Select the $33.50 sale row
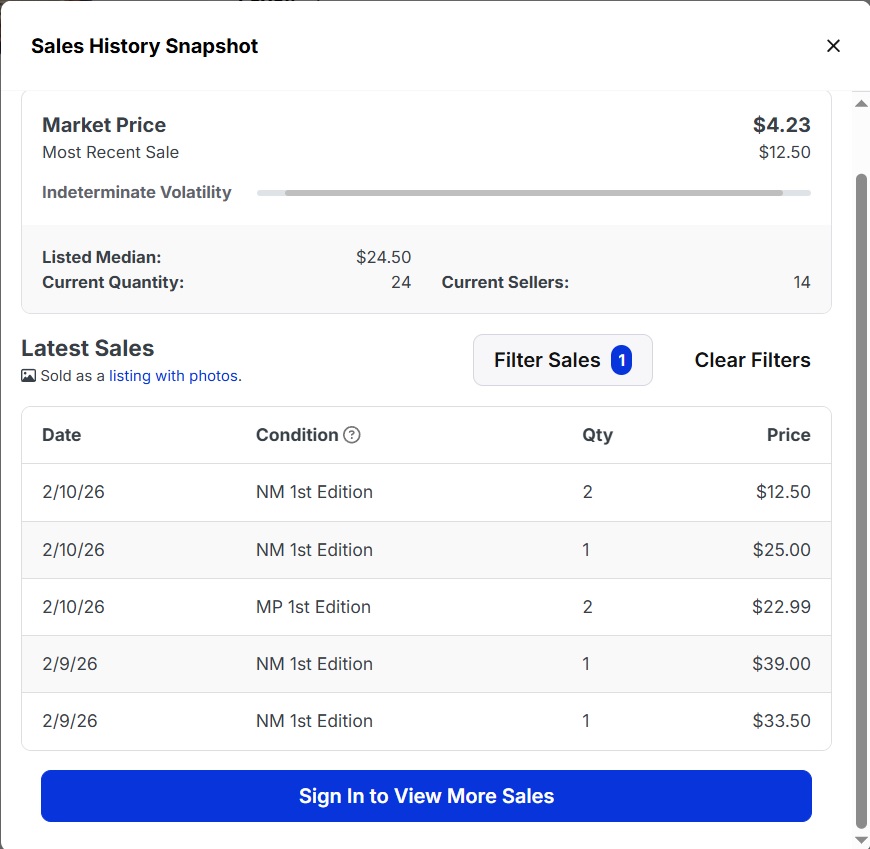This screenshot has width=870, height=849. click(426, 721)
